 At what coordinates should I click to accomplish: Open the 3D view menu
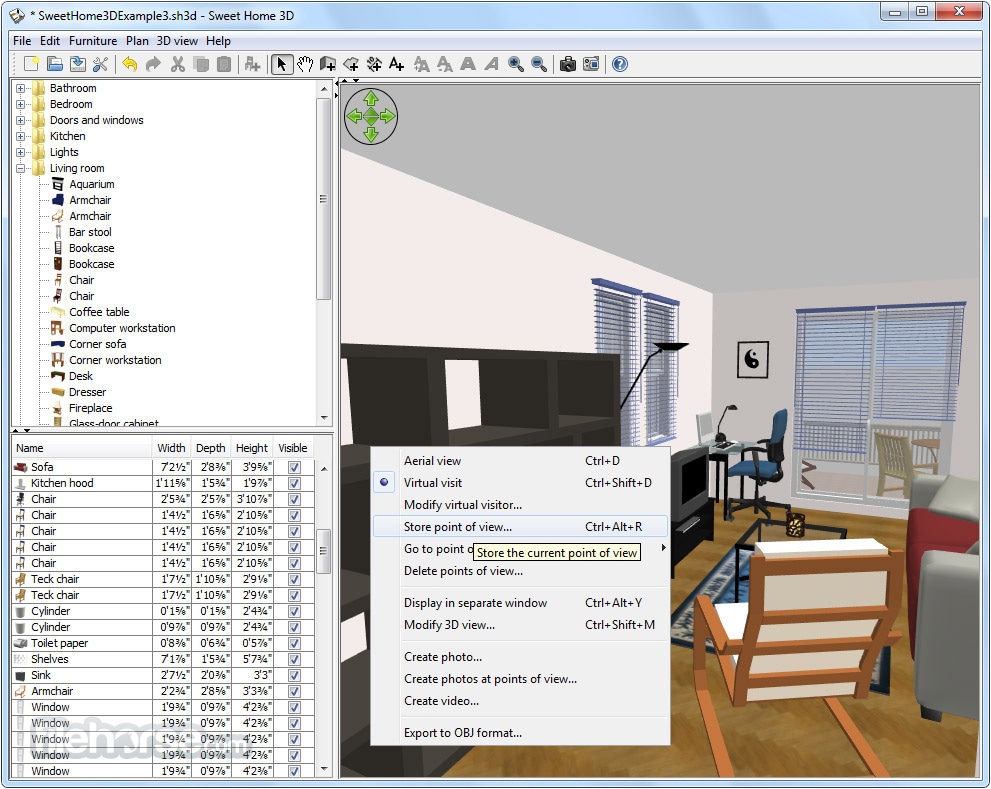[x=177, y=40]
